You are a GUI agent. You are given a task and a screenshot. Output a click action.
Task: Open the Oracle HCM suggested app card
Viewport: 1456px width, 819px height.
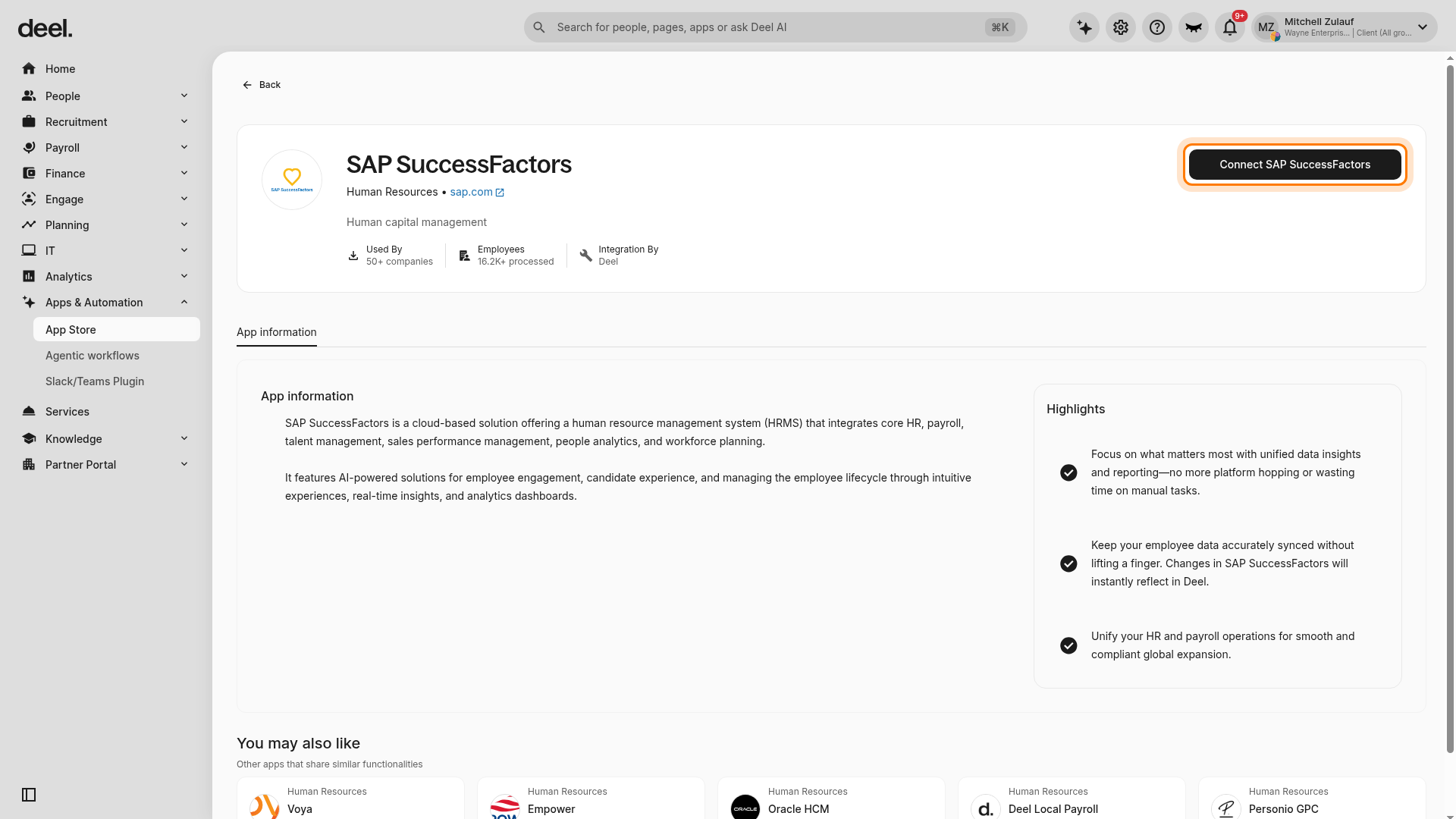(x=831, y=799)
